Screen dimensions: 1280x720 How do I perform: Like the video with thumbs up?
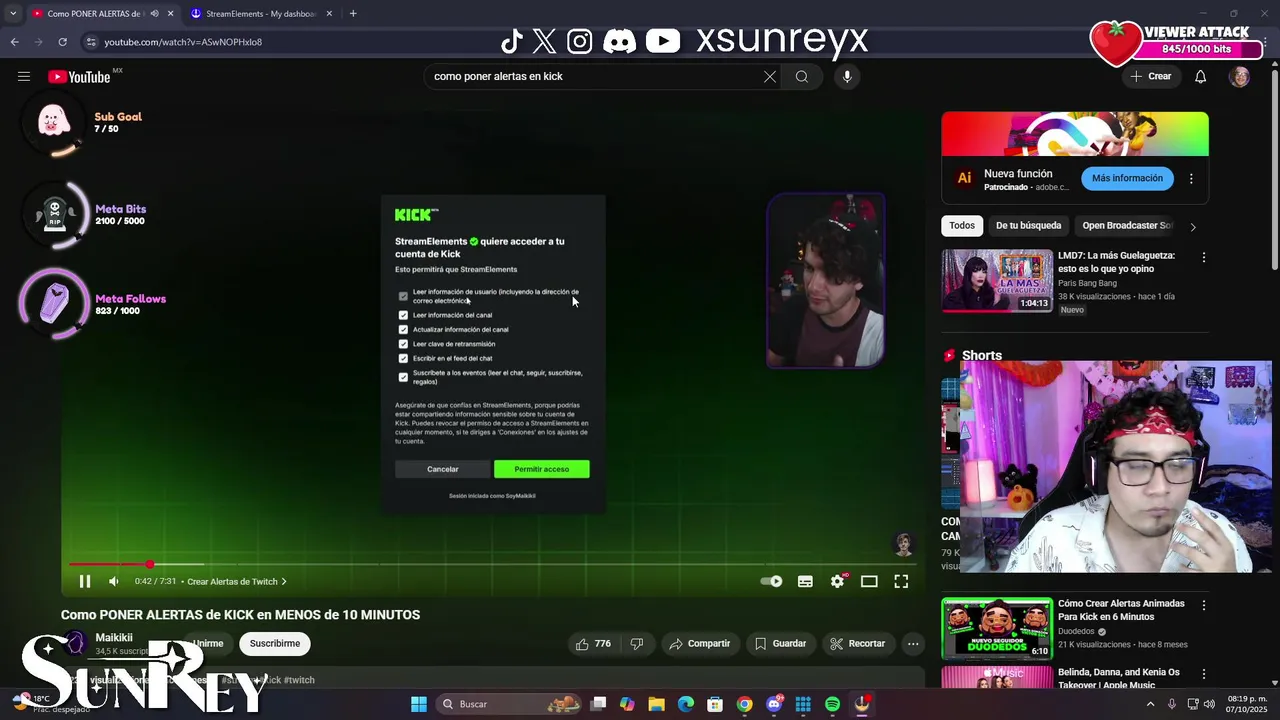pyautogui.click(x=593, y=644)
